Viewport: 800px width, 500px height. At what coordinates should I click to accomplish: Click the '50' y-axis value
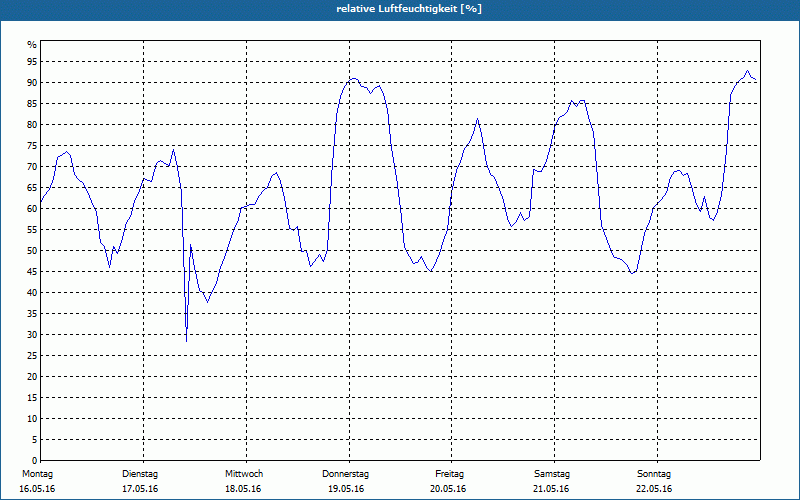click(32, 251)
